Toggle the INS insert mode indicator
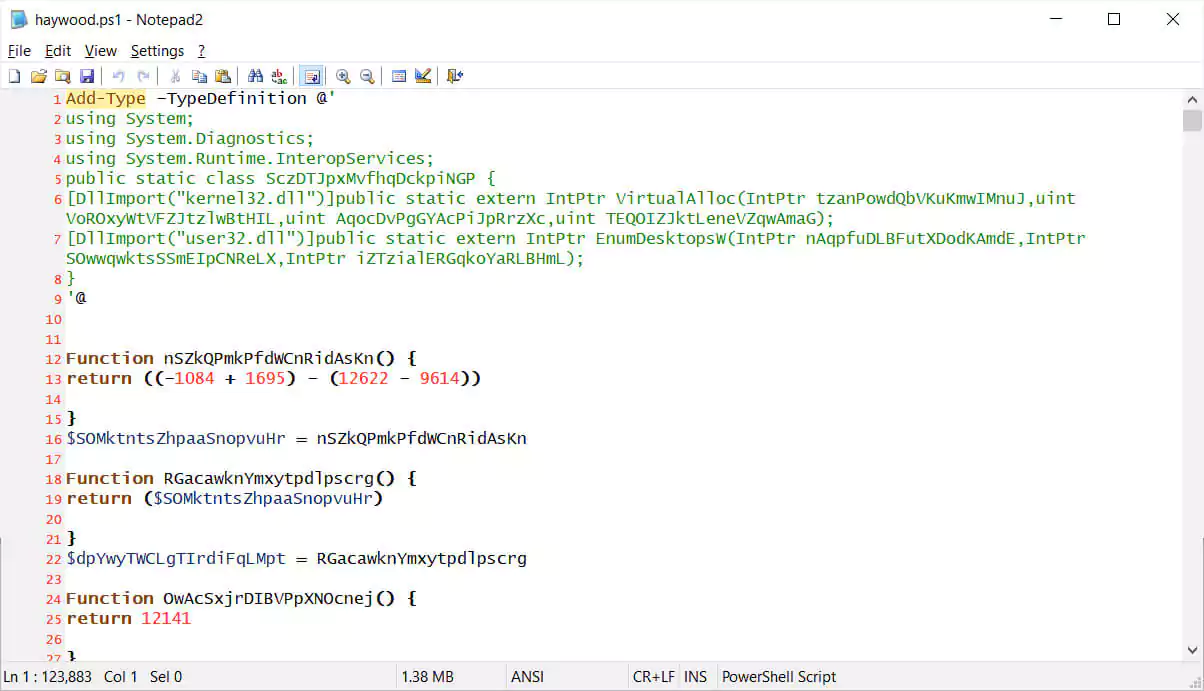Screen dimensions: 1204x691 pyautogui.click(x=695, y=677)
